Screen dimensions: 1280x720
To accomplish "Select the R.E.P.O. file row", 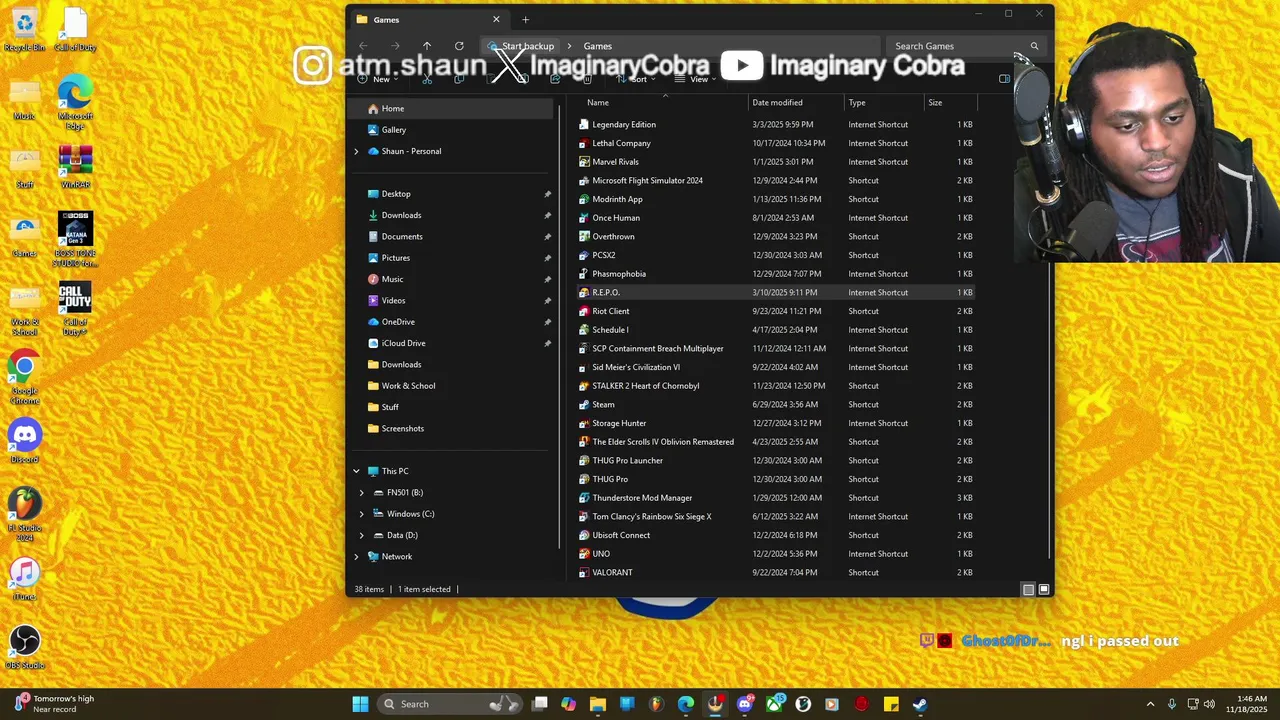I will coord(776,292).
